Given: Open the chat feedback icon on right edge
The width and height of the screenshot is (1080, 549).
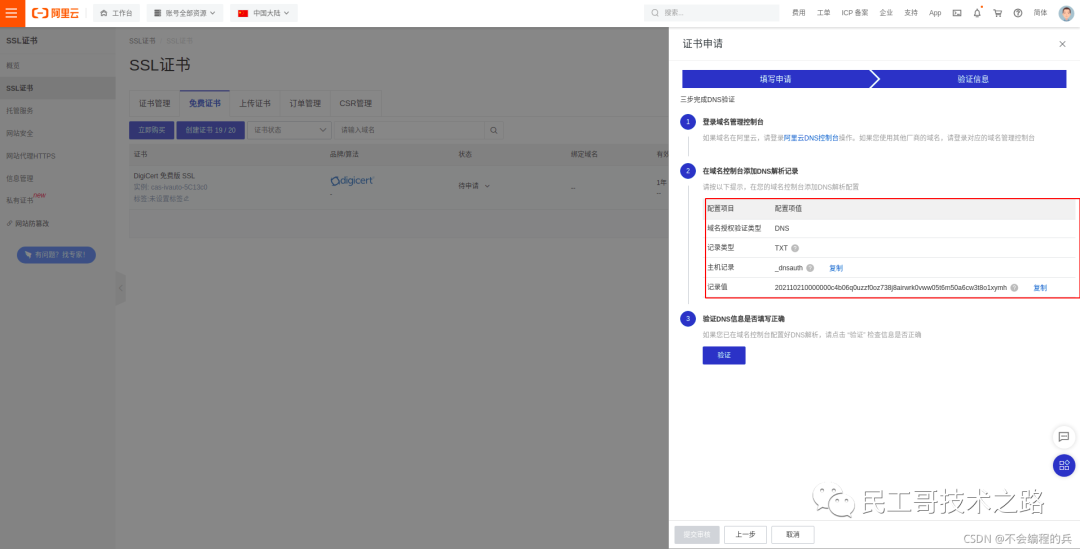Looking at the screenshot, I should (1064, 437).
